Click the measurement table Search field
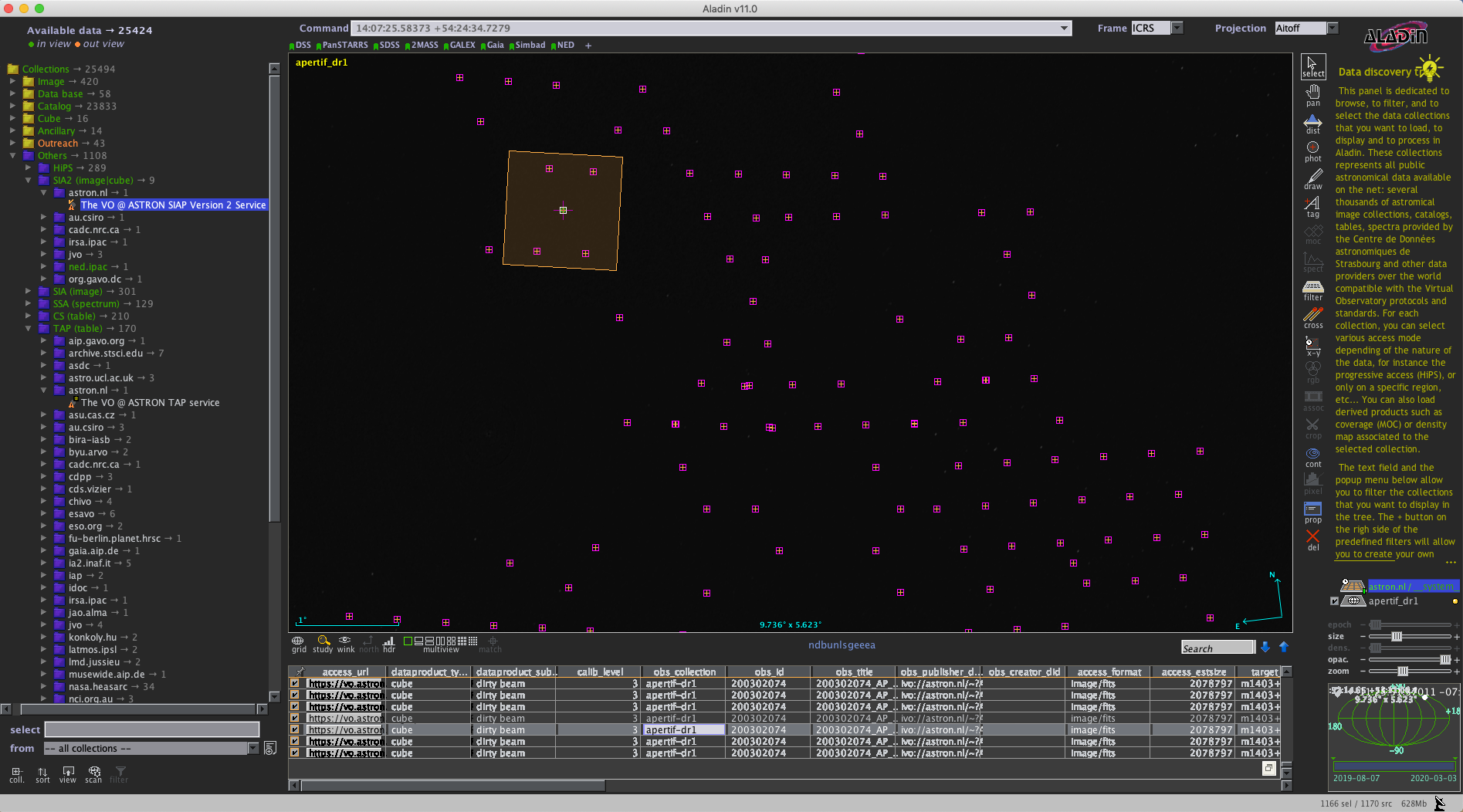 click(1217, 648)
